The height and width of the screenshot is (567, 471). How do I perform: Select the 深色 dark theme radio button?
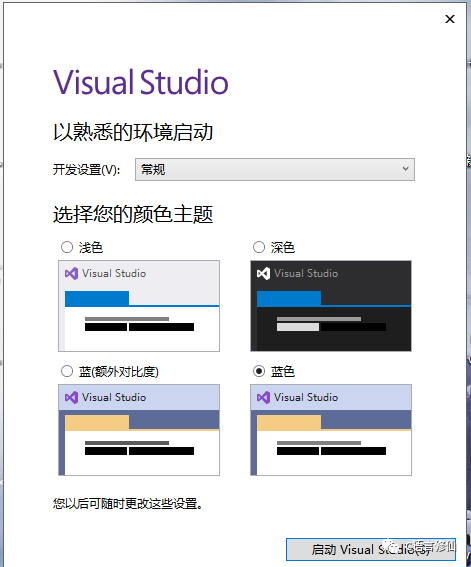click(259, 247)
